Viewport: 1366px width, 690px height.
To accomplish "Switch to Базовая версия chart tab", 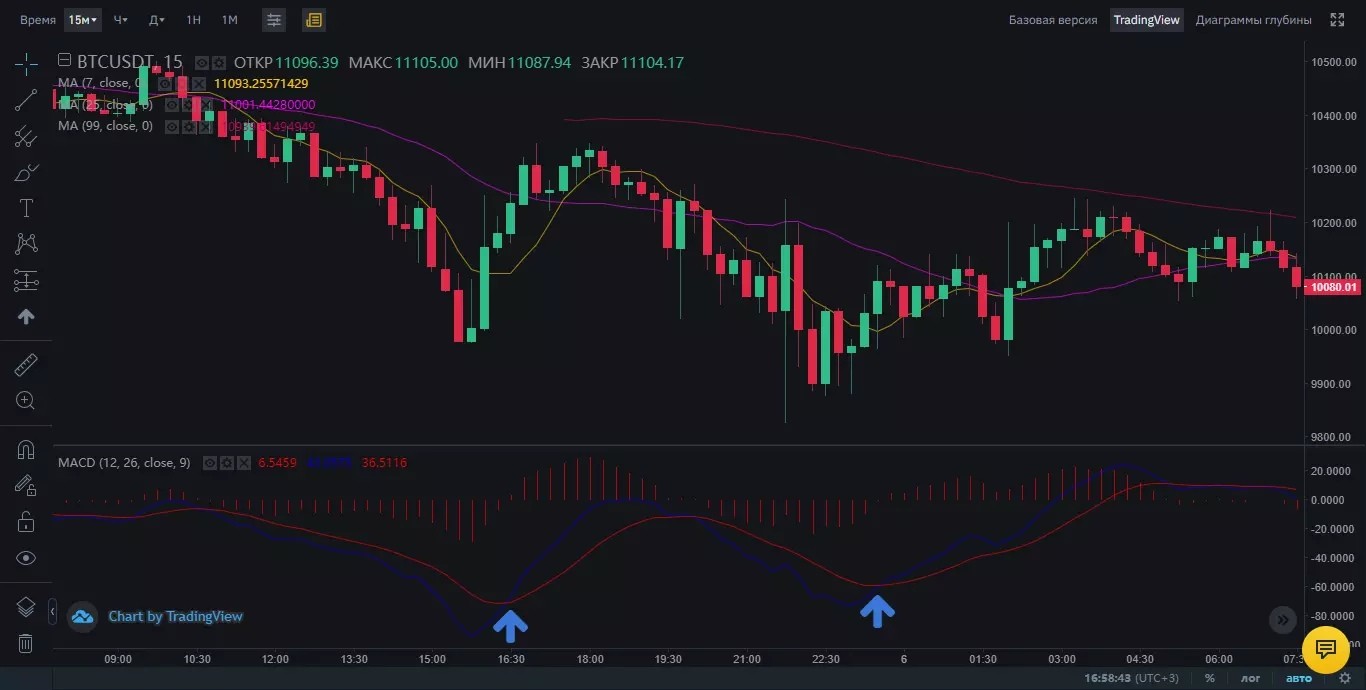I will coord(1053,20).
